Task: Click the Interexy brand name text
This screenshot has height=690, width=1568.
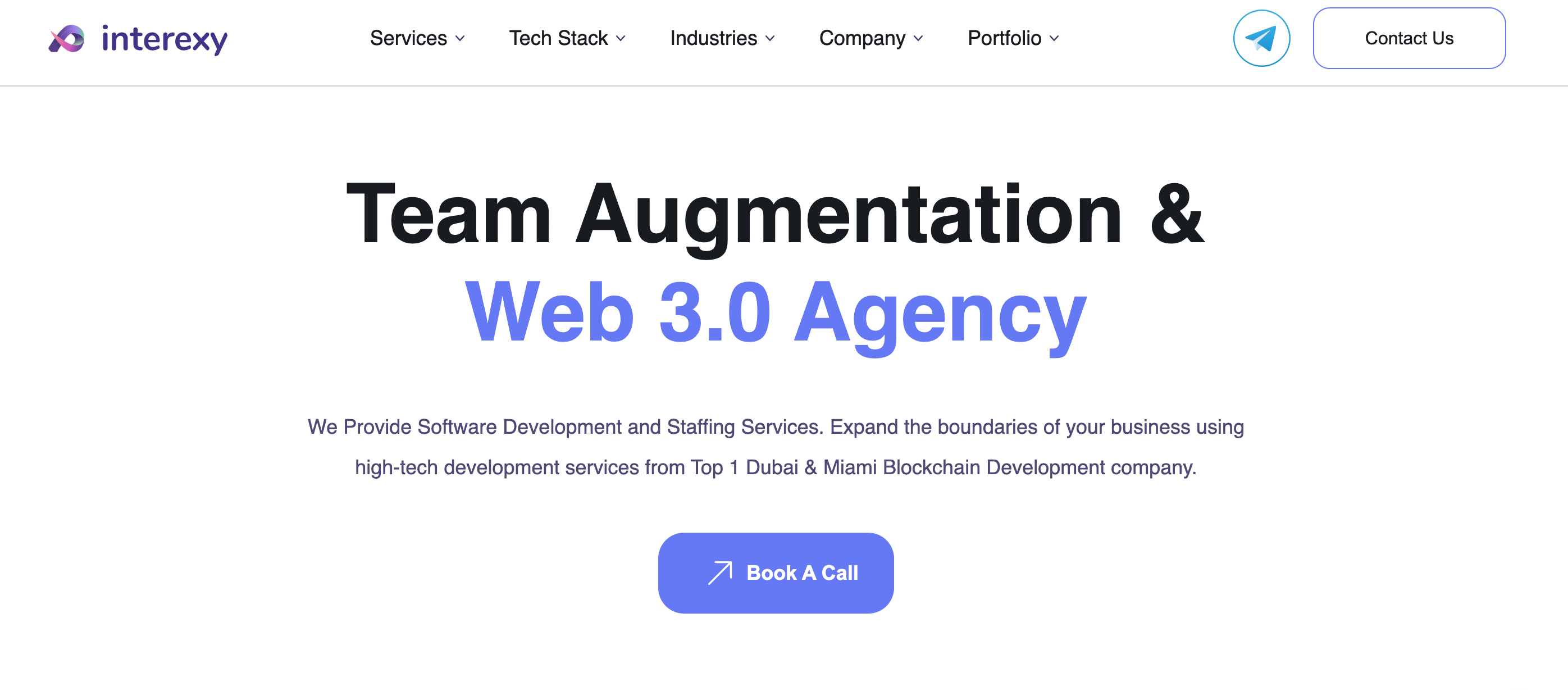Action: [x=165, y=38]
